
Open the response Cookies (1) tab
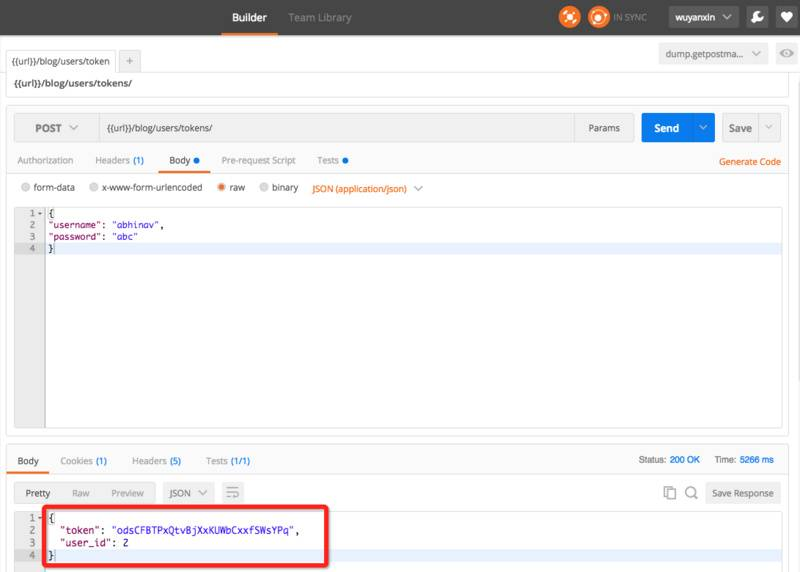84,461
